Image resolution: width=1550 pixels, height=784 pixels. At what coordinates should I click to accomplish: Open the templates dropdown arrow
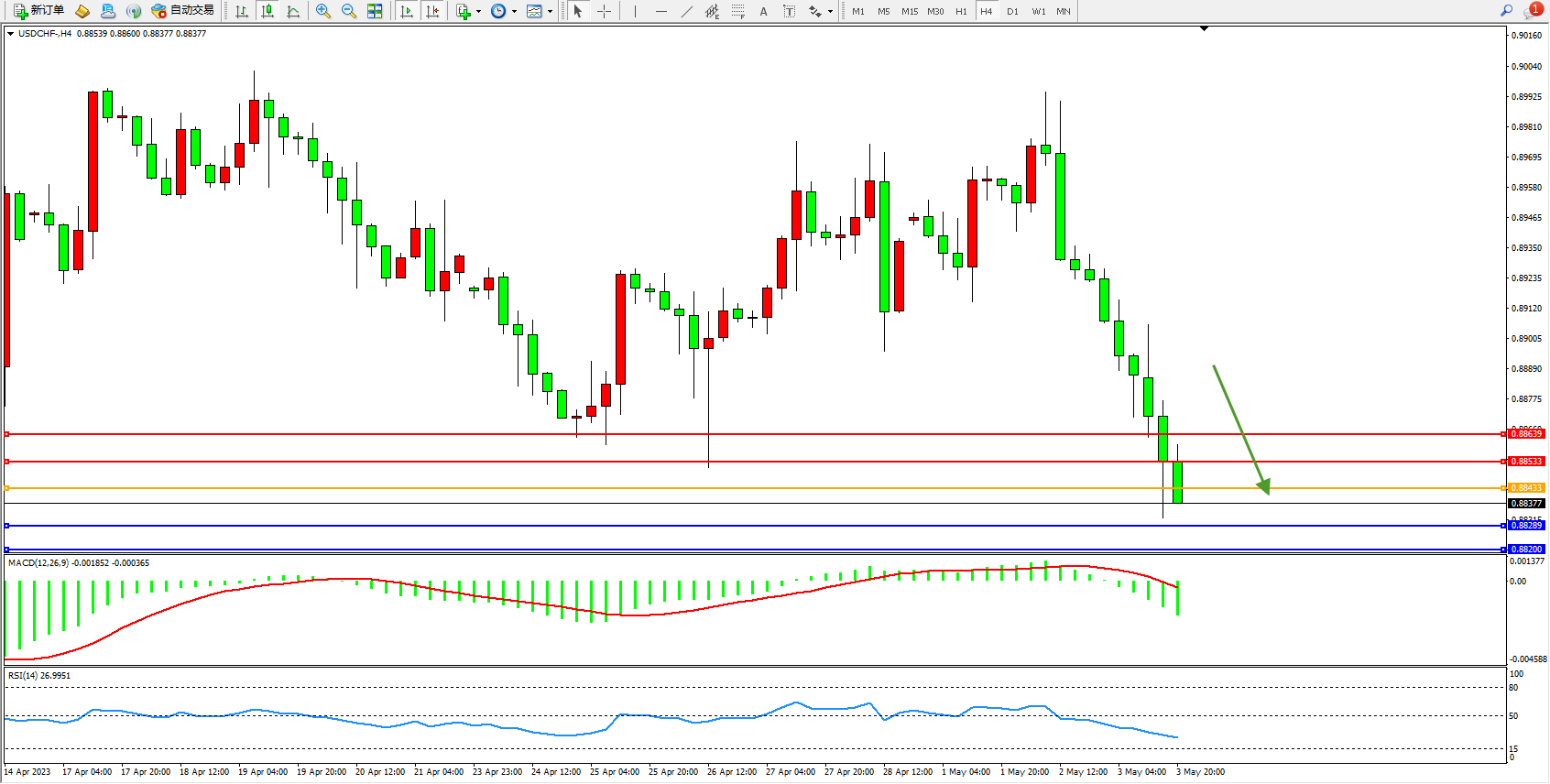[550, 12]
